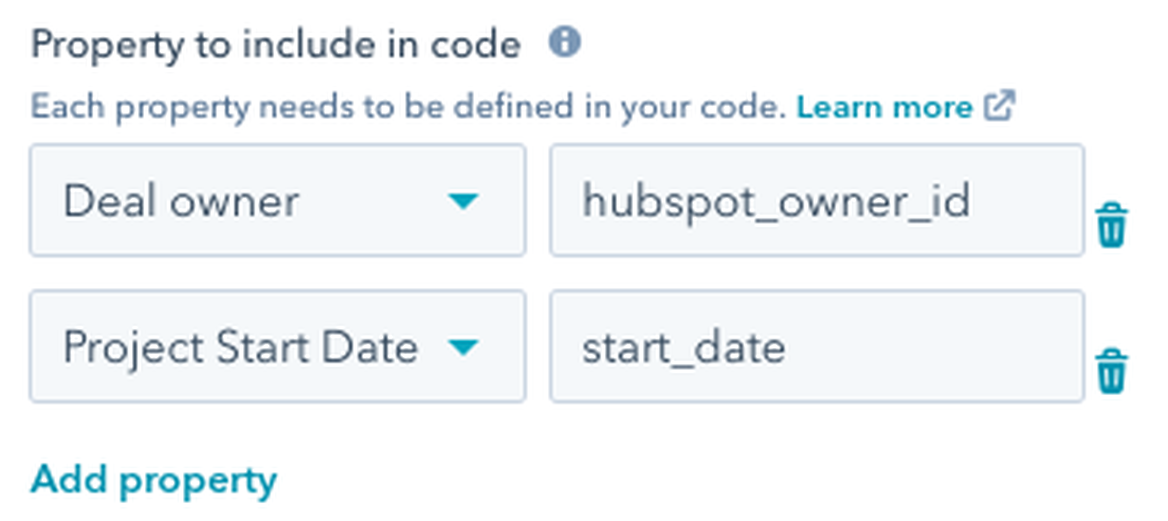Click the trash icon next to hubspot_owner_id

click(1112, 224)
